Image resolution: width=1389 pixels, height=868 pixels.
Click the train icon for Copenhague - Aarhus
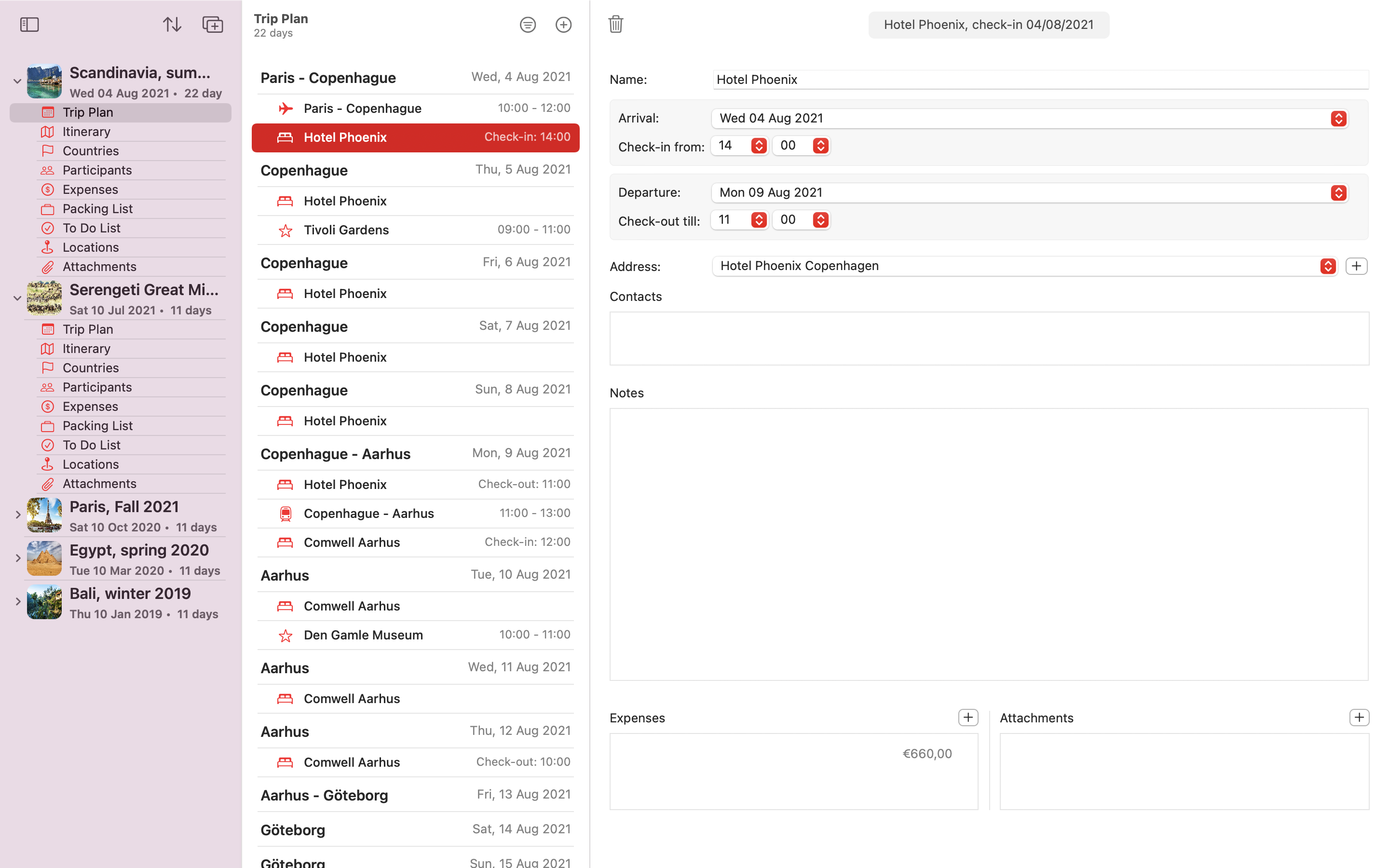coord(285,514)
